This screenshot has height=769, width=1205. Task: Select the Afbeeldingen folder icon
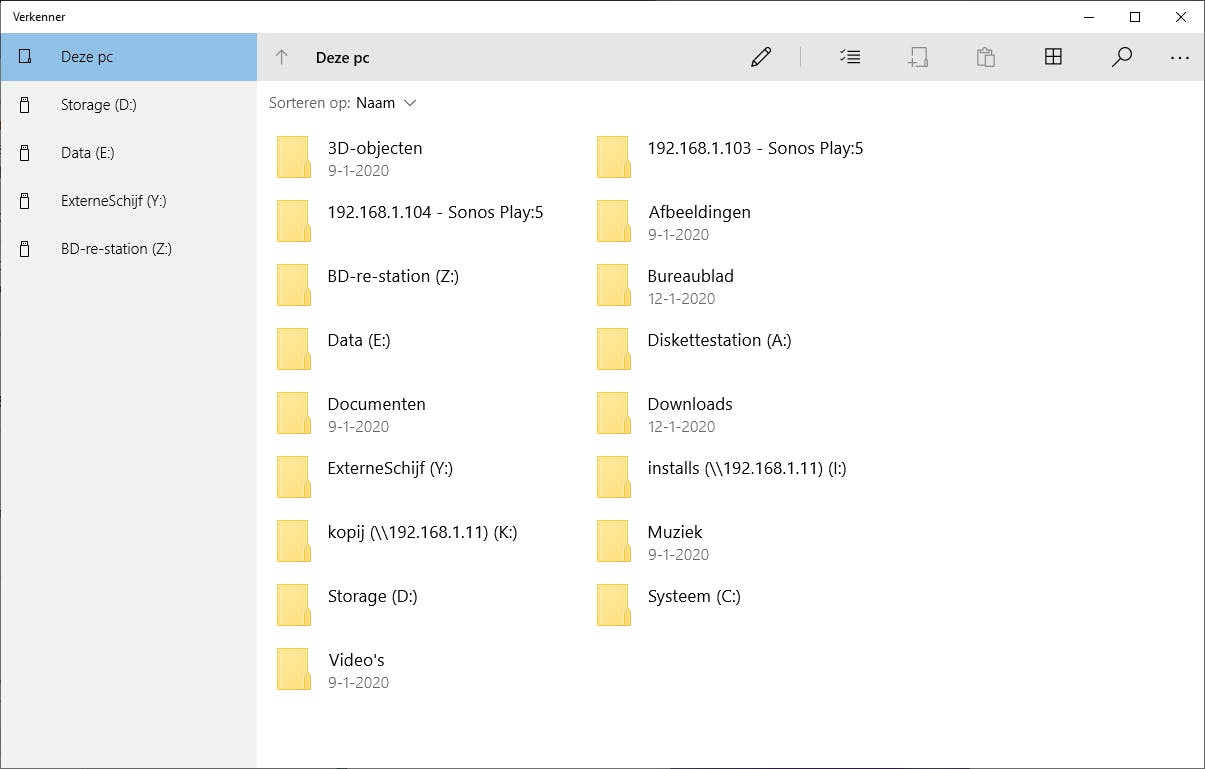click(613, 222)
